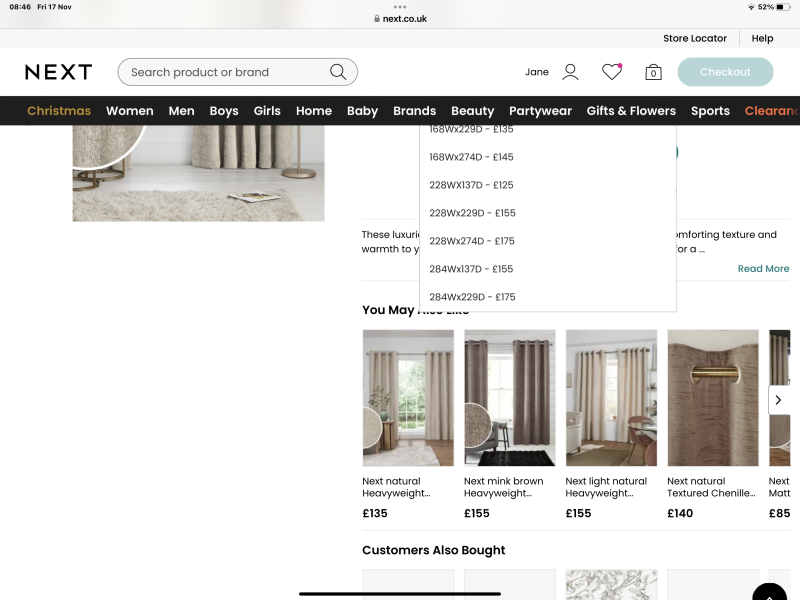The image size is (800, 600).
Task: Open the Sports menu
Action: coord(710,111)
